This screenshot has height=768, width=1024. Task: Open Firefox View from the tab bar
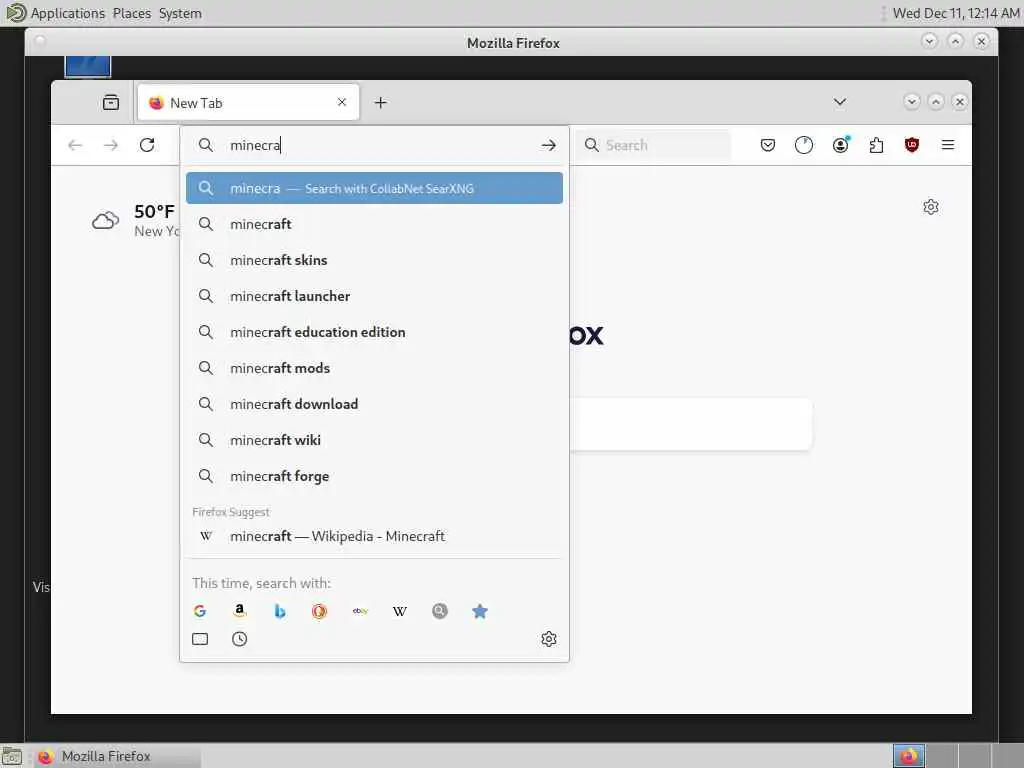[111, 103]
